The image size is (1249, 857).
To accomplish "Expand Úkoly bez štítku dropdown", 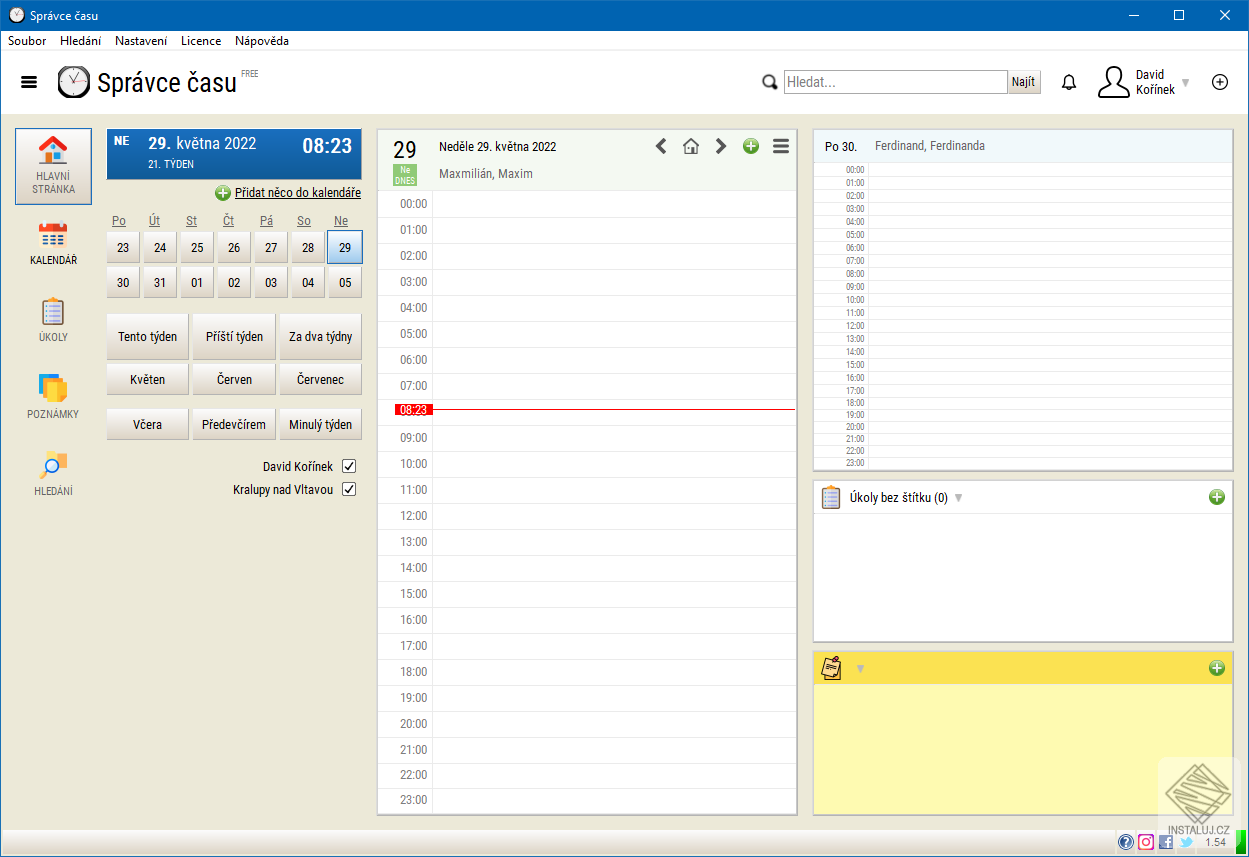I will 958,498.
